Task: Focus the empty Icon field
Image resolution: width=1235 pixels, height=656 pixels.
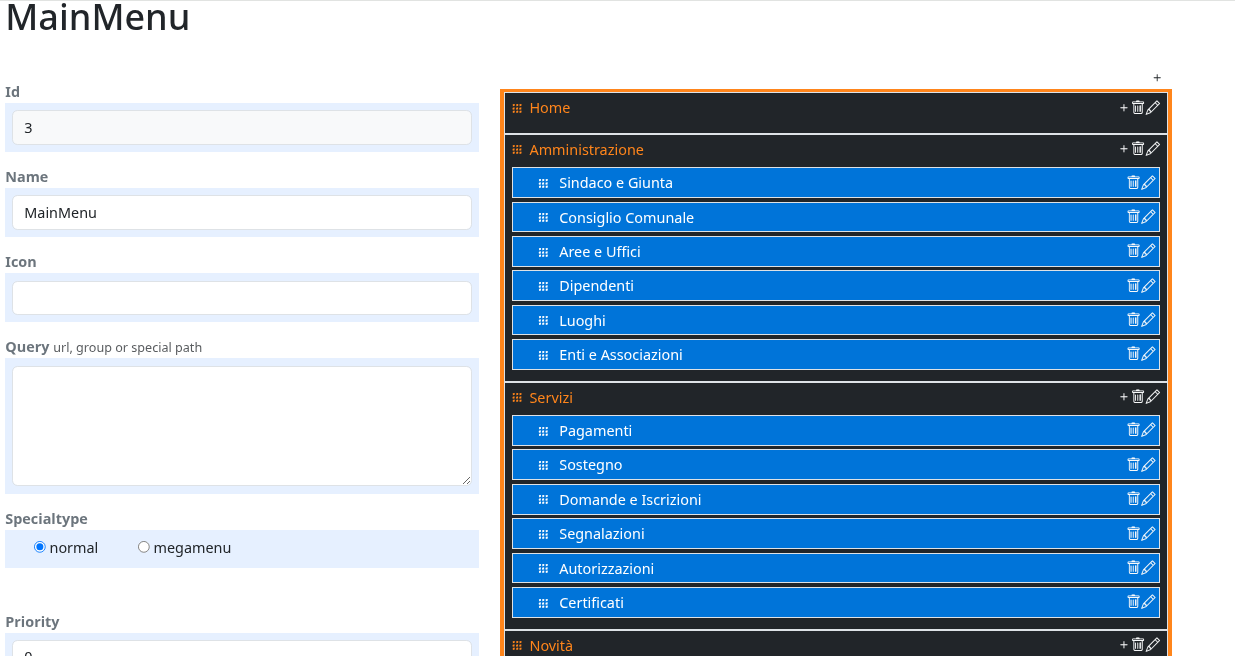Action: tap(242, 297)
